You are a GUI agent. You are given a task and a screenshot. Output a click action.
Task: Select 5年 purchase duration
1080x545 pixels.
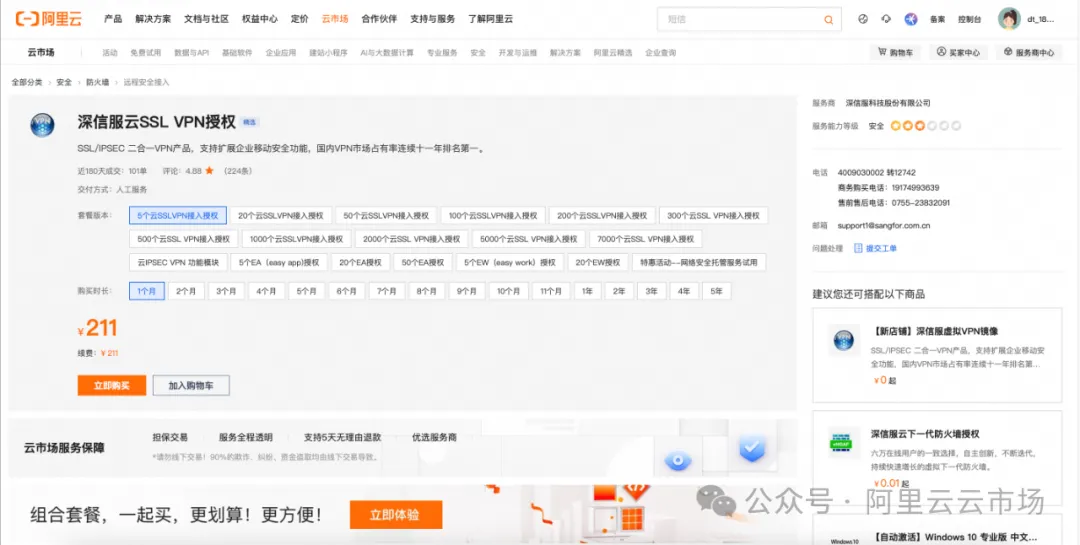[717, 291]
